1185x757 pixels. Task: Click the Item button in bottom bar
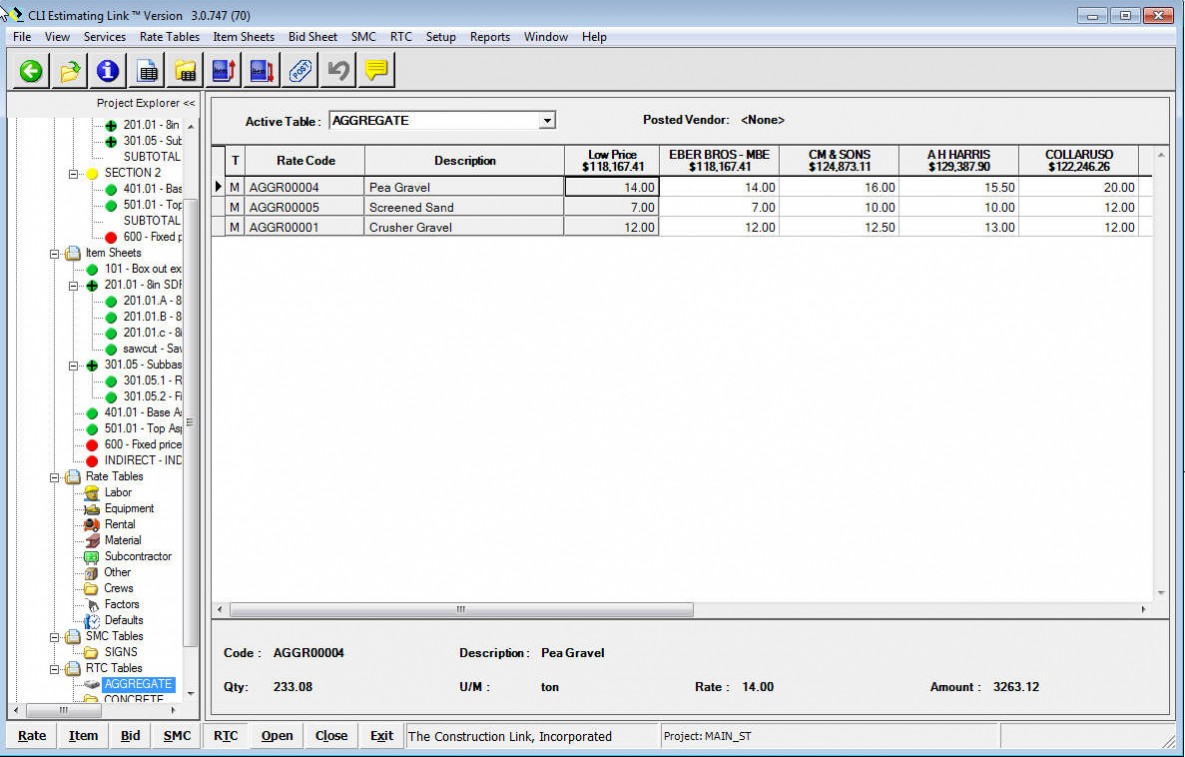tap(83, 736)
